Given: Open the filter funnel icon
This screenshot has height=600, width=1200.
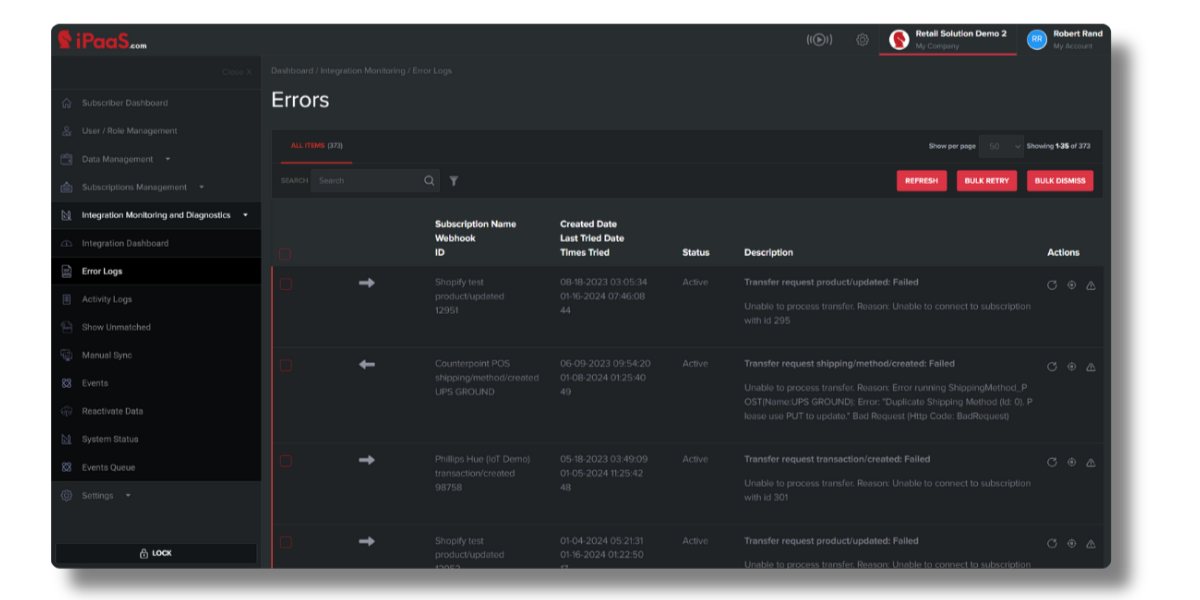Looking at the screenshot, I should (454, 181).
